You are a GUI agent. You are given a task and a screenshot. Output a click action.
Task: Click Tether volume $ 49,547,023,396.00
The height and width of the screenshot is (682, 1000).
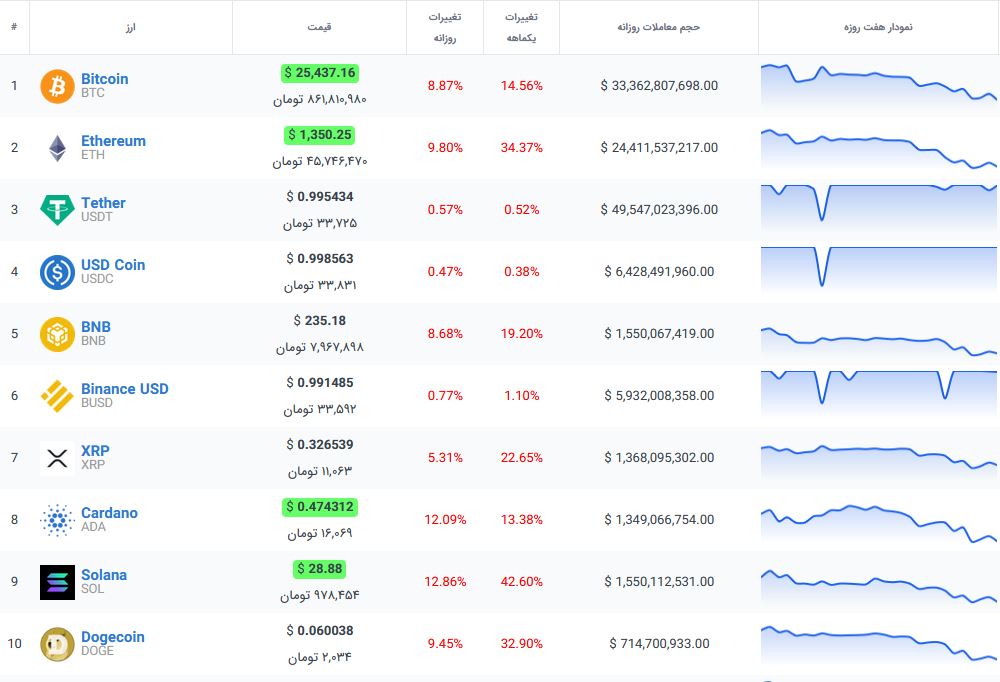[x=659, y=209]
